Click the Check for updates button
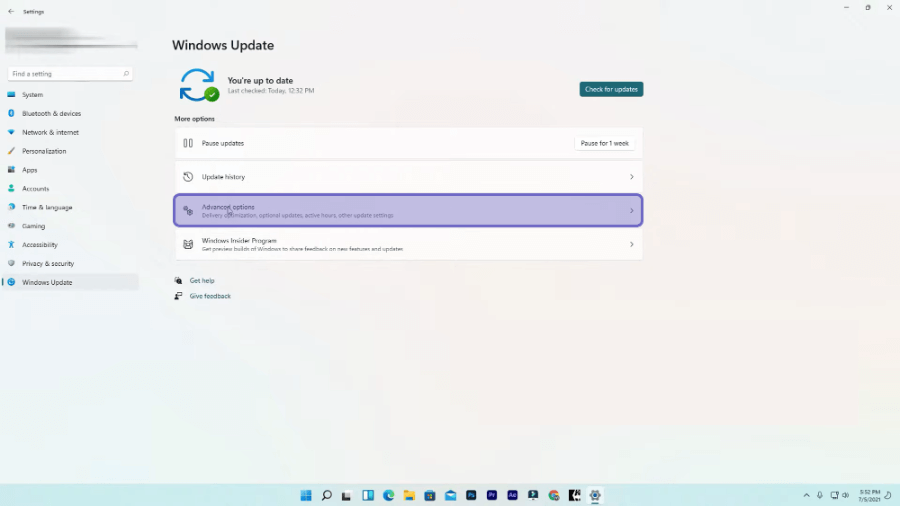Image resolution: width=900 pixels, height=506 pixels. click(x=611, y=89)
